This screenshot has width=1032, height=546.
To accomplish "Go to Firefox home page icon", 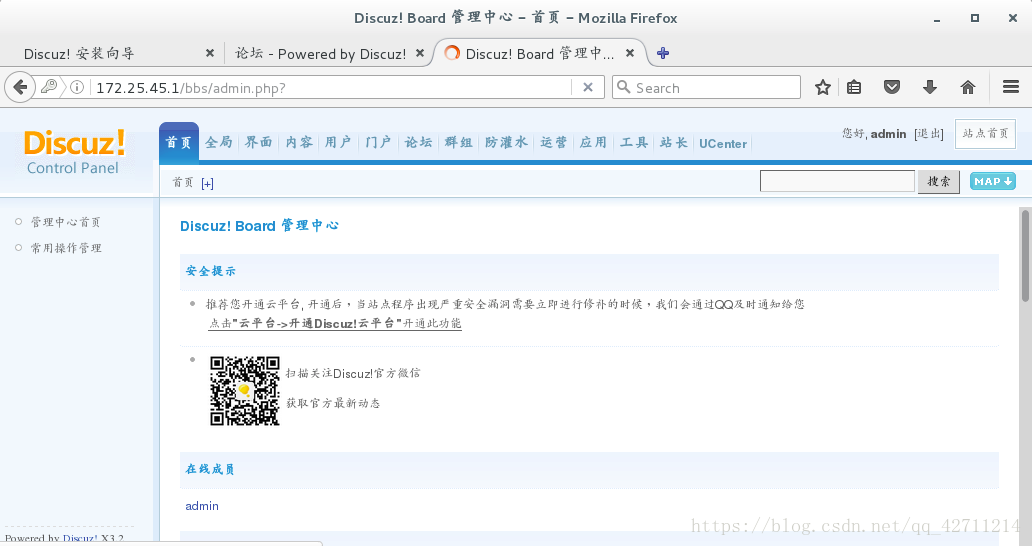I will [968, 87].
